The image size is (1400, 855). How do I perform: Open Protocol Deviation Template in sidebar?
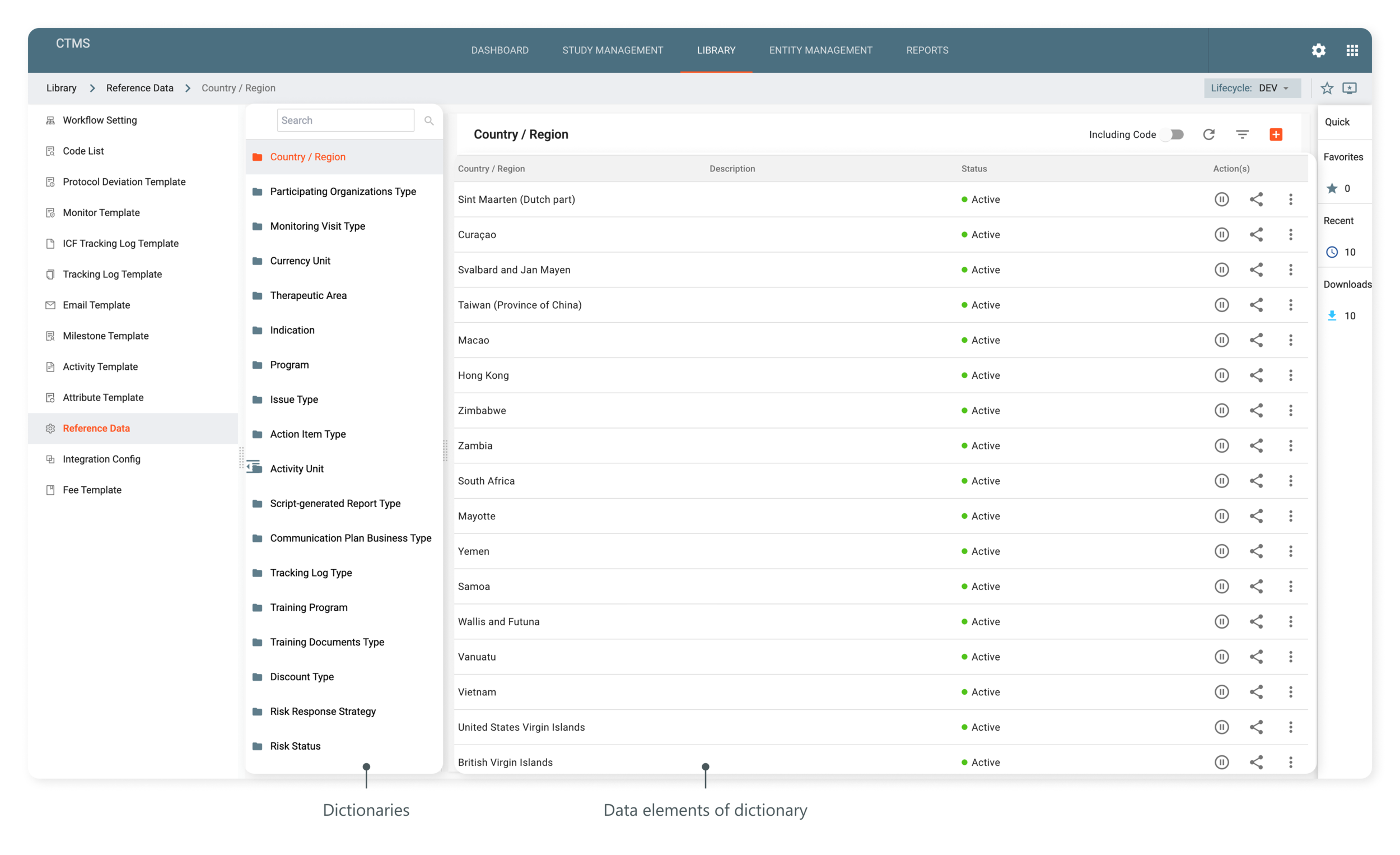(124, 182)
